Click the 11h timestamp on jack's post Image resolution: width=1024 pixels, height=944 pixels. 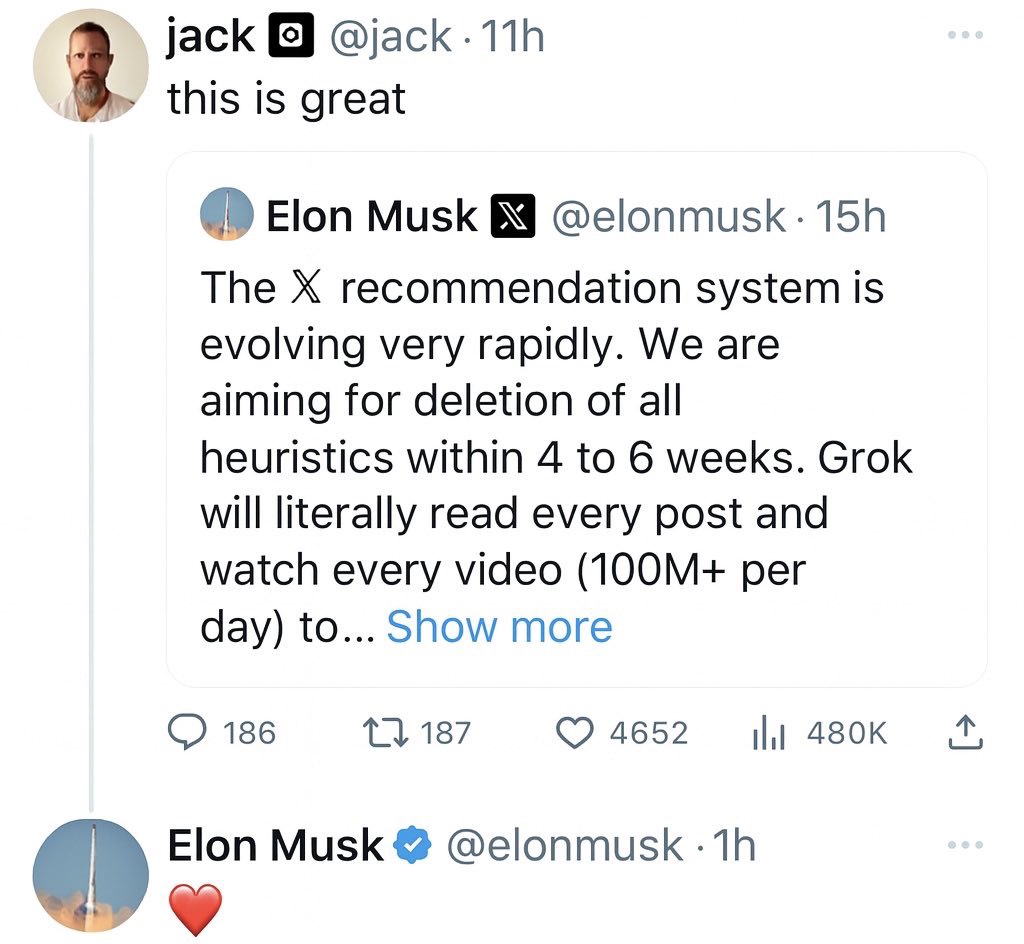[x=512, y=37]
